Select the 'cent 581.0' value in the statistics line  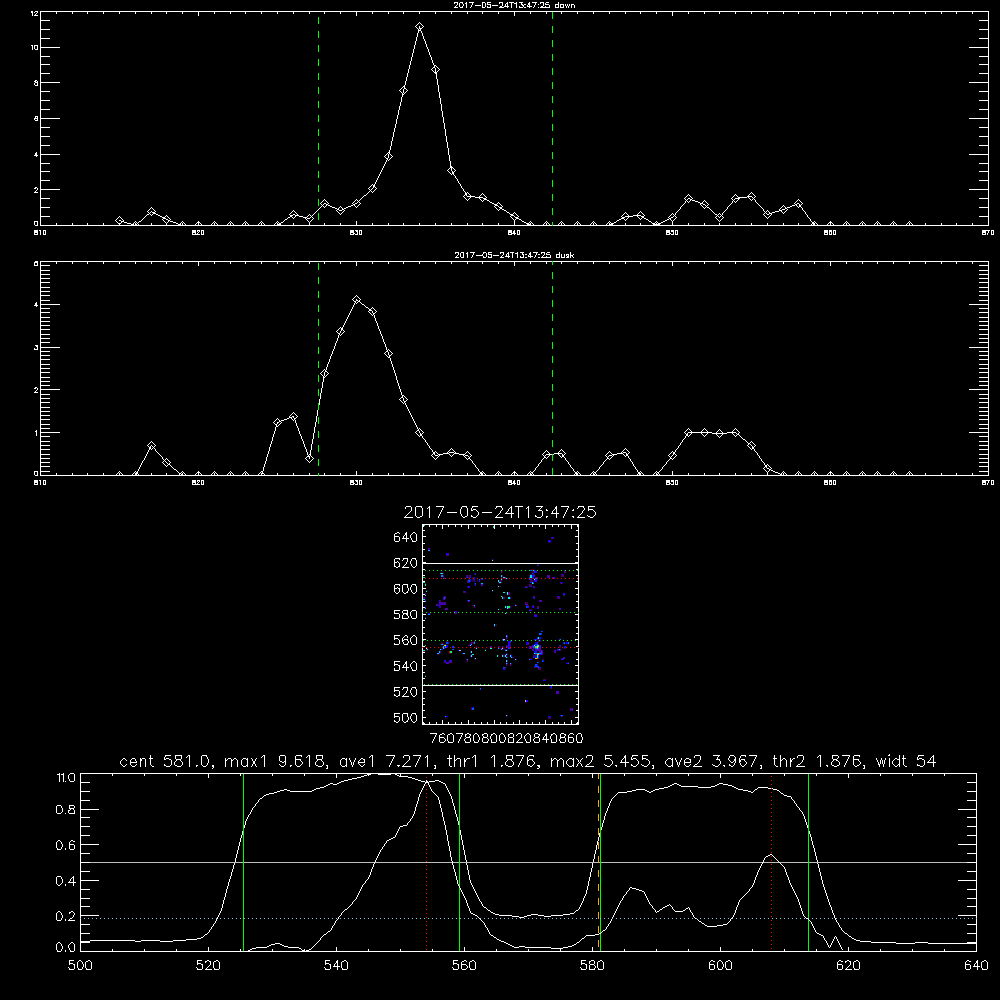click(x=166, y=761)
